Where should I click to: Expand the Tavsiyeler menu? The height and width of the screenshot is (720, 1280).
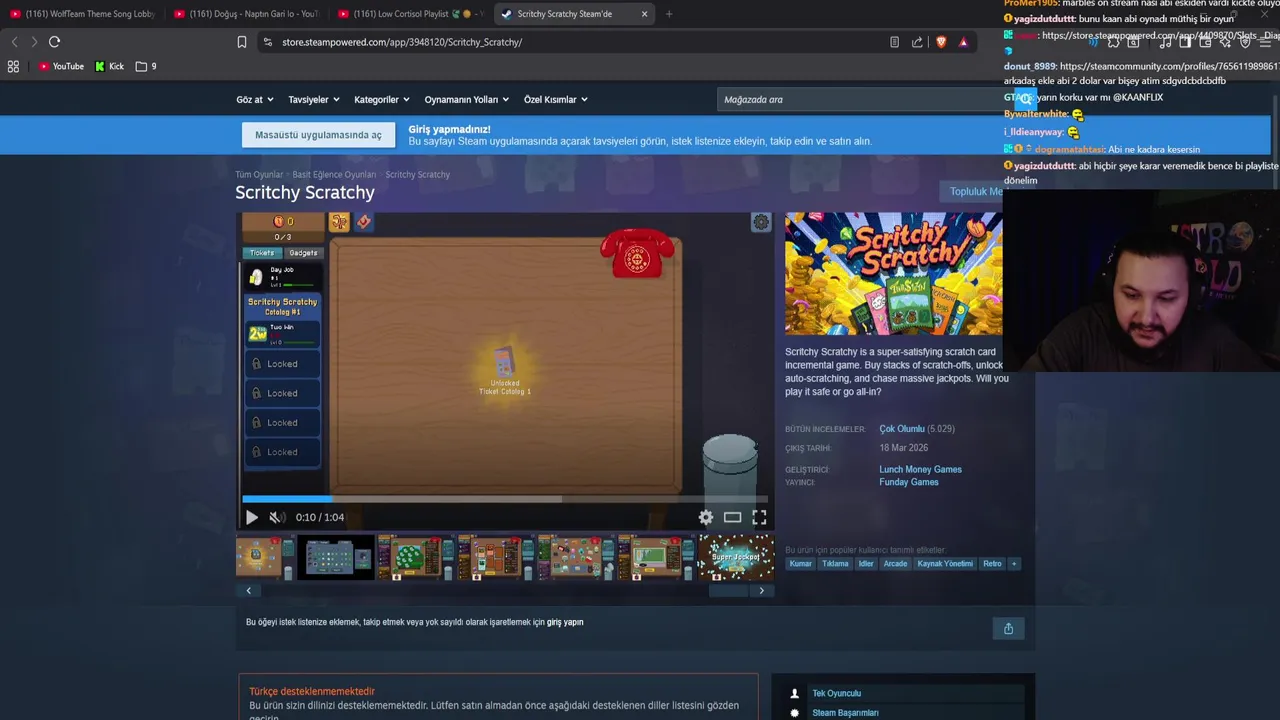pyautogui.click(x=314, y=100)
